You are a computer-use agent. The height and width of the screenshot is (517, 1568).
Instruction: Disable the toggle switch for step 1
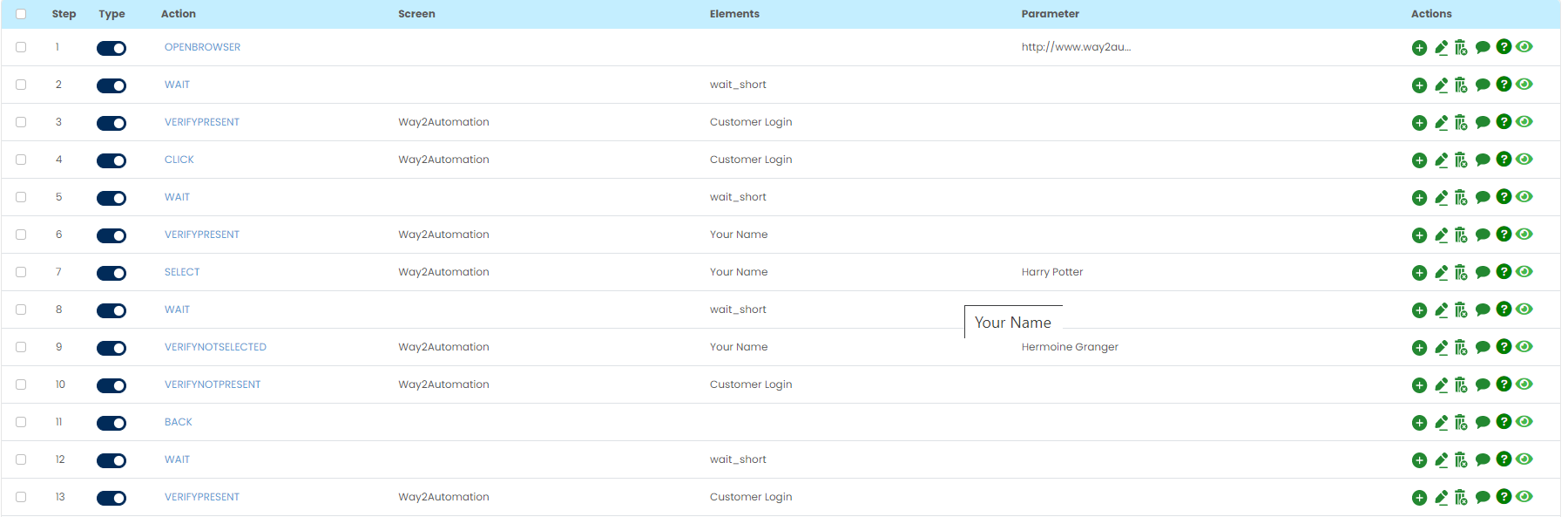tap(112, 48)
